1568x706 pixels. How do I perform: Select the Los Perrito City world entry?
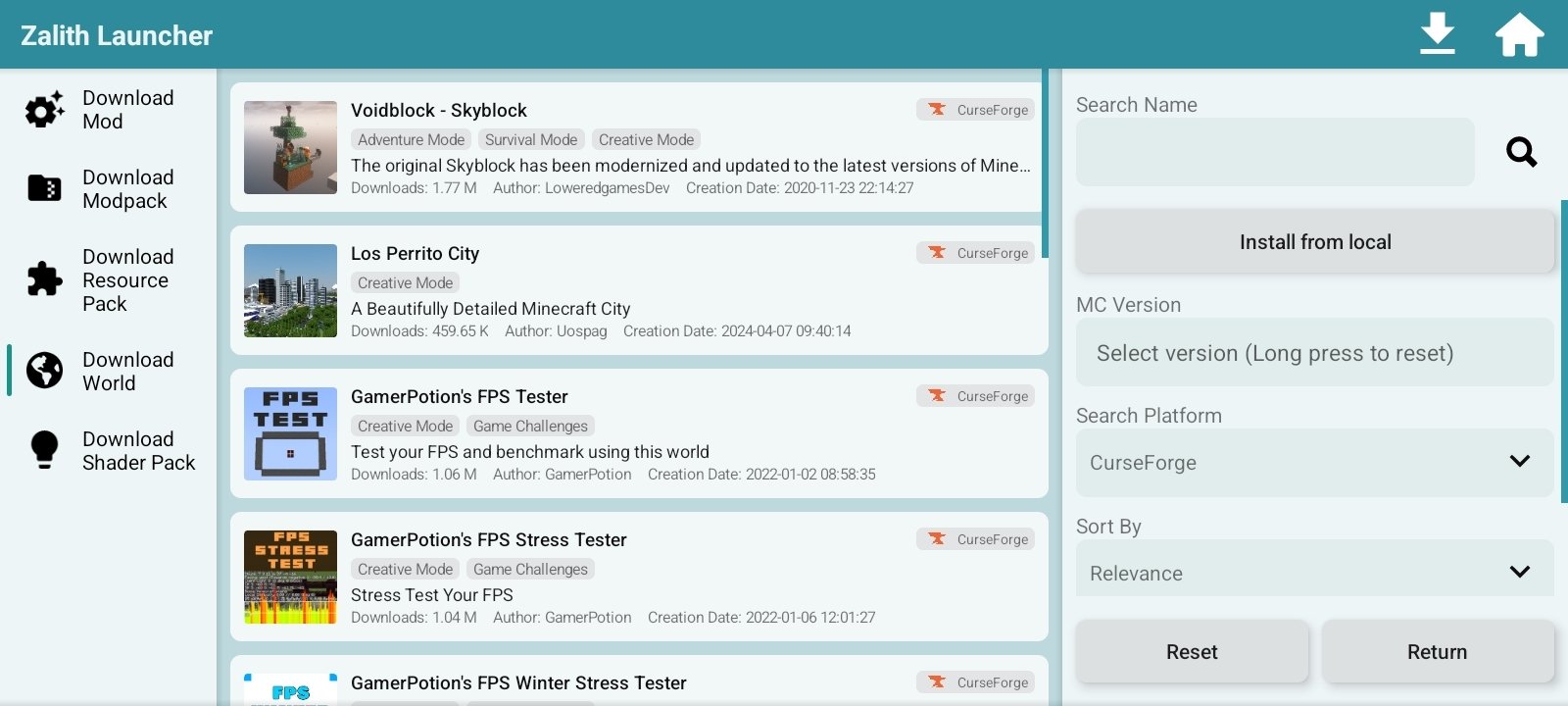[x=637, y=291]
